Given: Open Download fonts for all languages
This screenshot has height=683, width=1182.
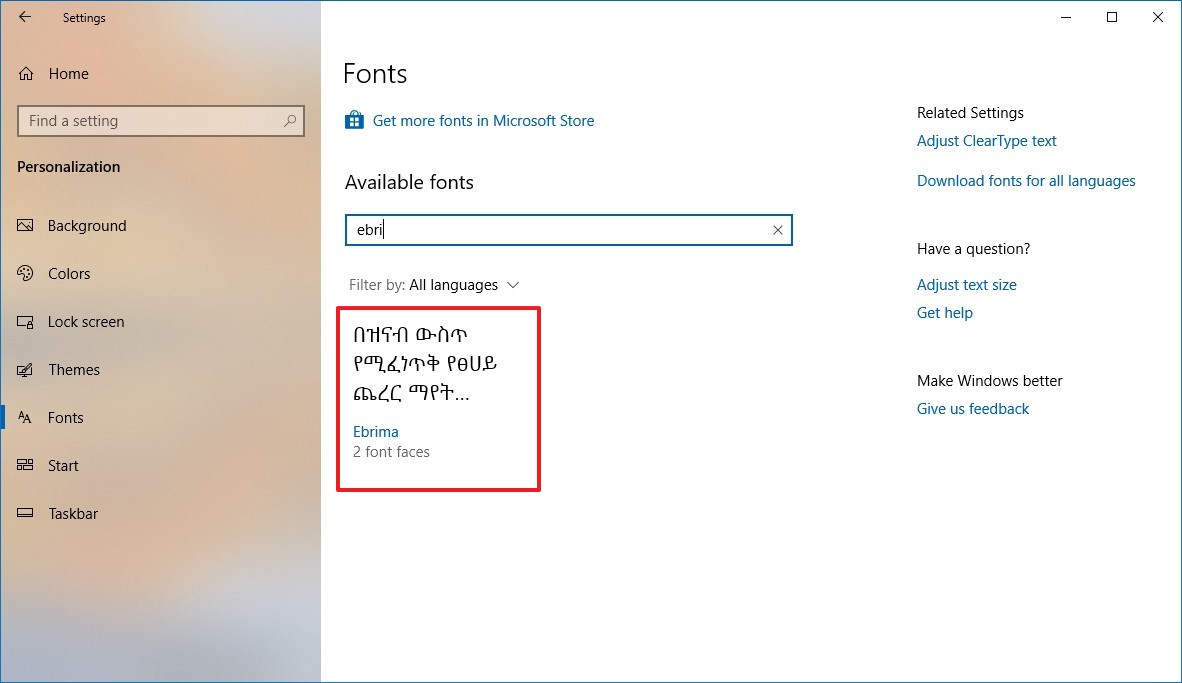Looking at the screenshot, I should click(1026, 181).
